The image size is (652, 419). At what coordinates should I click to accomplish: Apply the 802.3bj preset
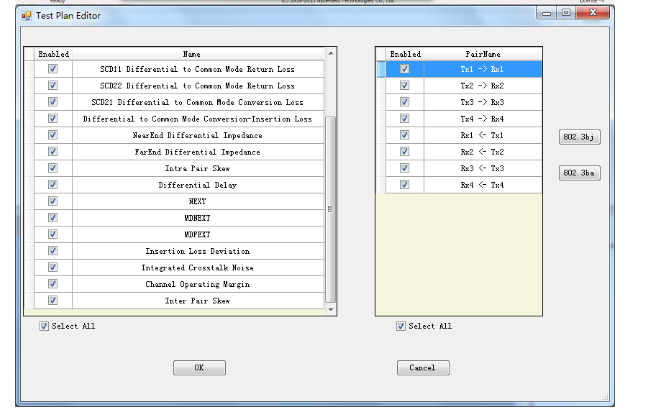579,137
